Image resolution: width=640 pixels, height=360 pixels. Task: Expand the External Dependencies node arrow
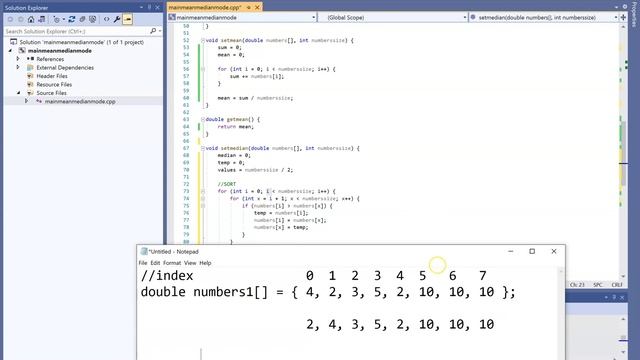pyautogui.click(x=18, y=67)
